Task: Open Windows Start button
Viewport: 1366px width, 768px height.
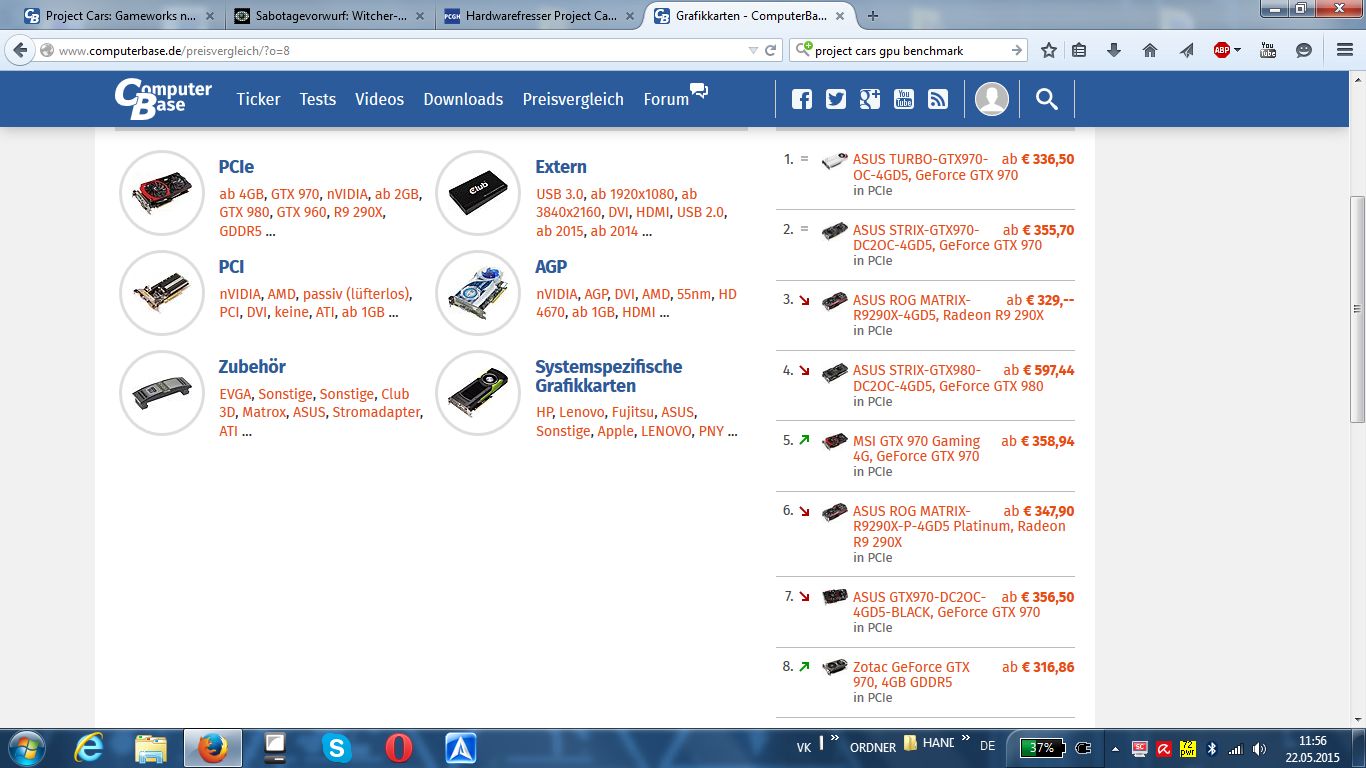Action: [x=25, y=748]
